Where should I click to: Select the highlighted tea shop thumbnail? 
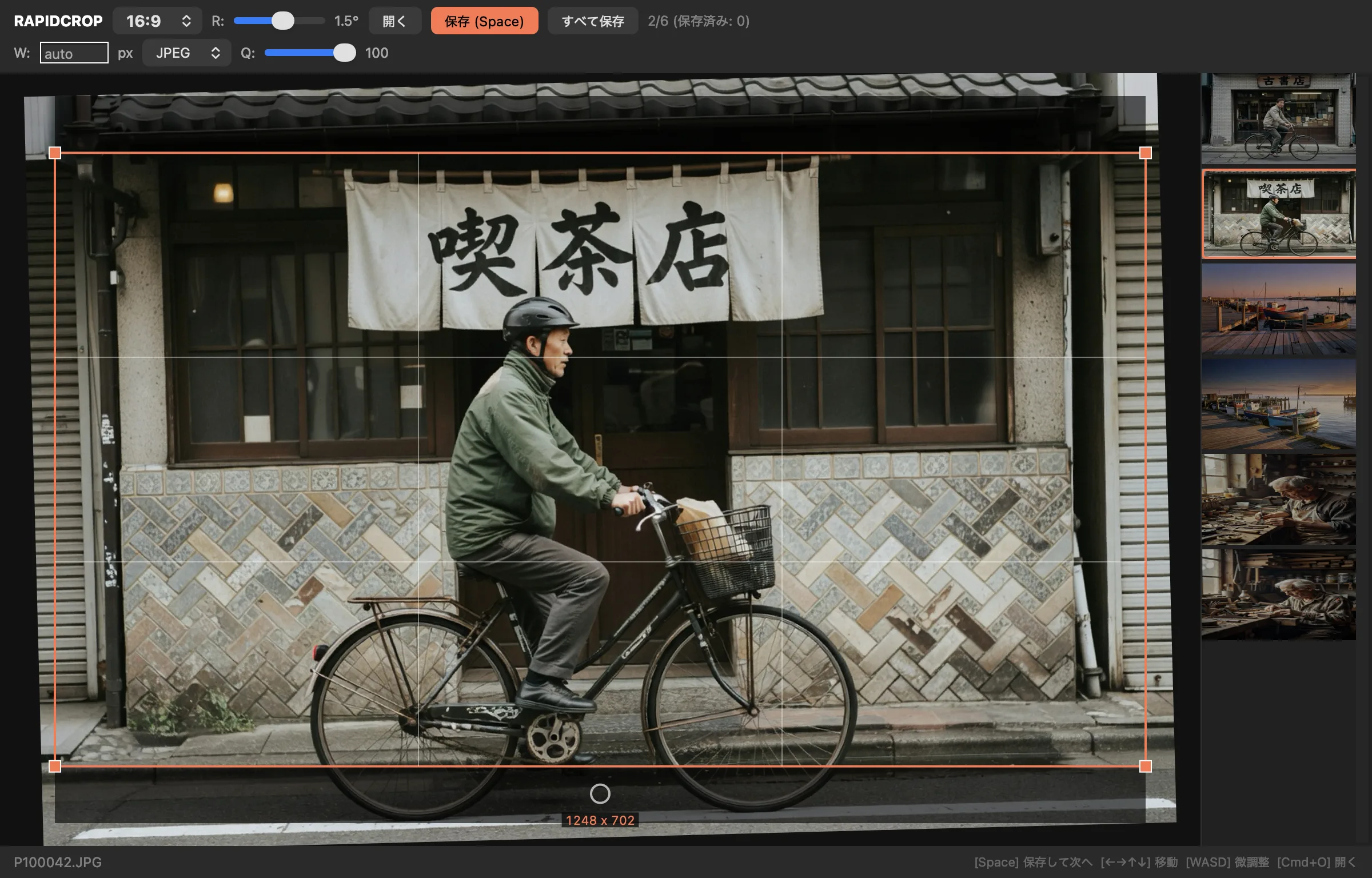click(x=1278, y=214)
